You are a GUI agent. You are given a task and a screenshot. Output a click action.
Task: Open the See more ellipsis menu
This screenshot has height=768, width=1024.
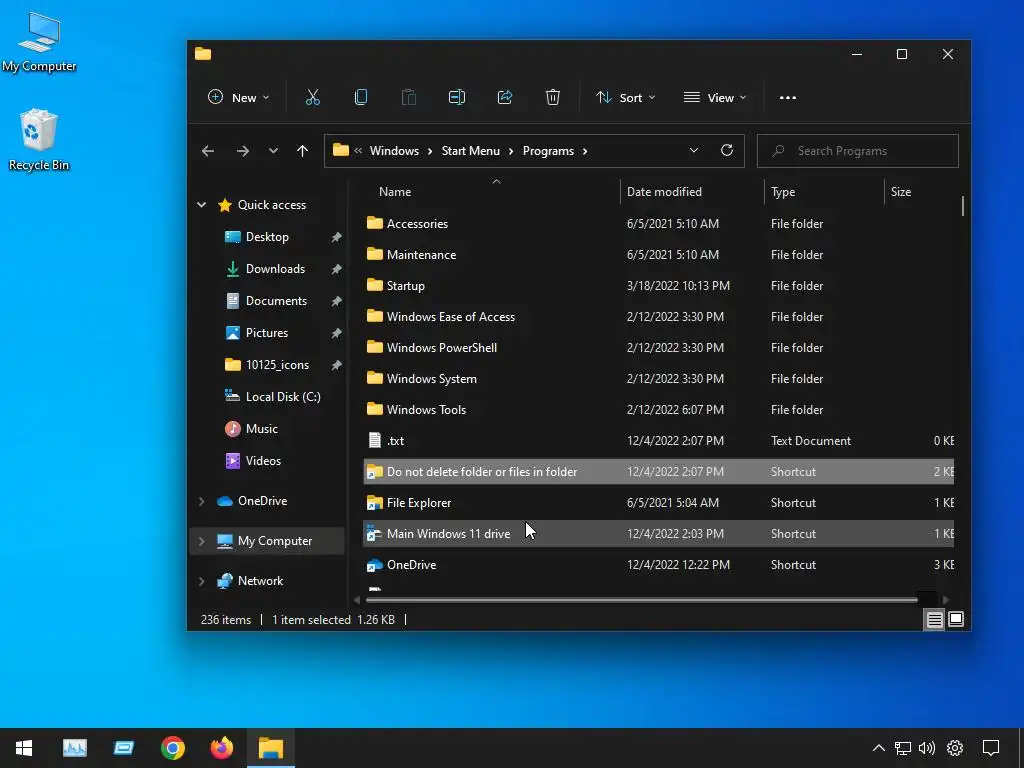pos(788,97)
